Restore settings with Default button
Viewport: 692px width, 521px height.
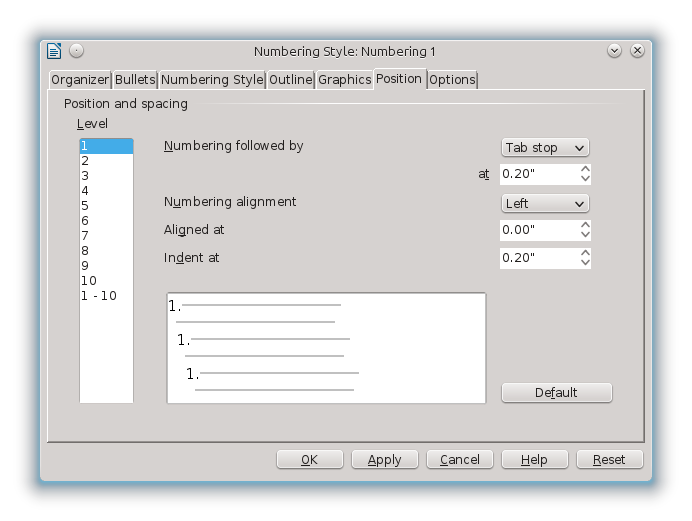tap(556, 393)
